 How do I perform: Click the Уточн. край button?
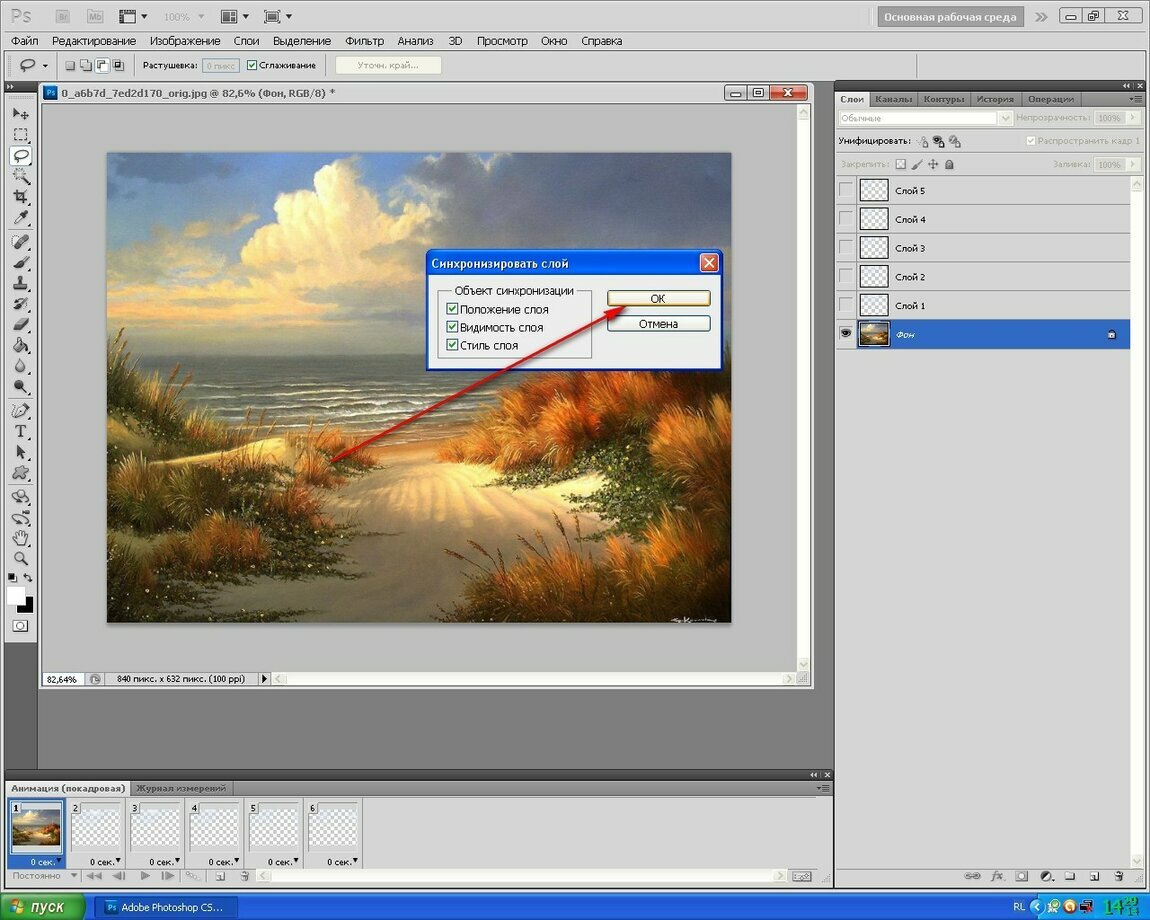388,65
